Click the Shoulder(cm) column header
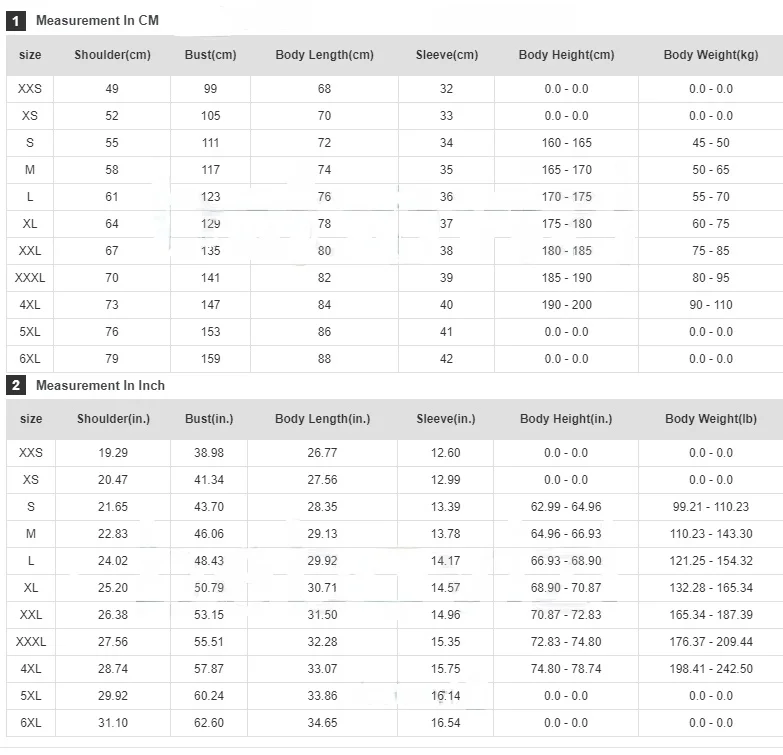This screenshot has height=755, width=783. [112, 55]
